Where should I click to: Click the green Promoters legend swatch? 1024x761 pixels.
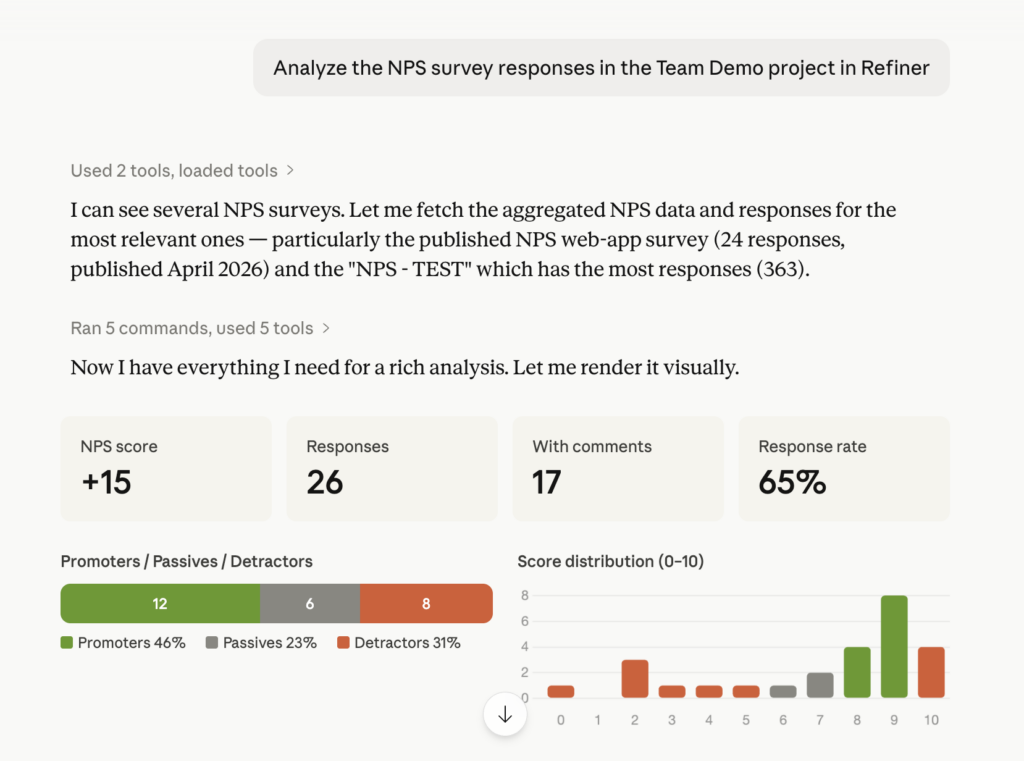[68, 643]
